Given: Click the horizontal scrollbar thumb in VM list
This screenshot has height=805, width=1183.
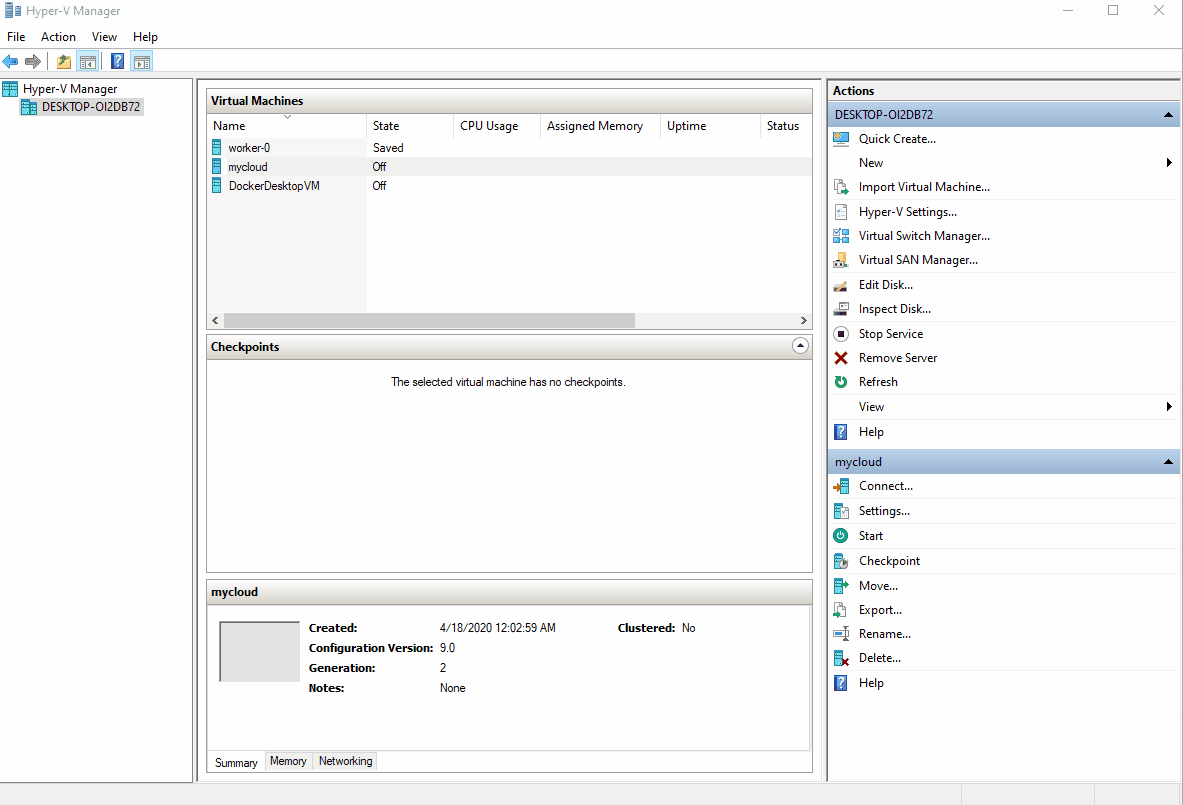Looking at the screenshot, I should tap(429, 321).
